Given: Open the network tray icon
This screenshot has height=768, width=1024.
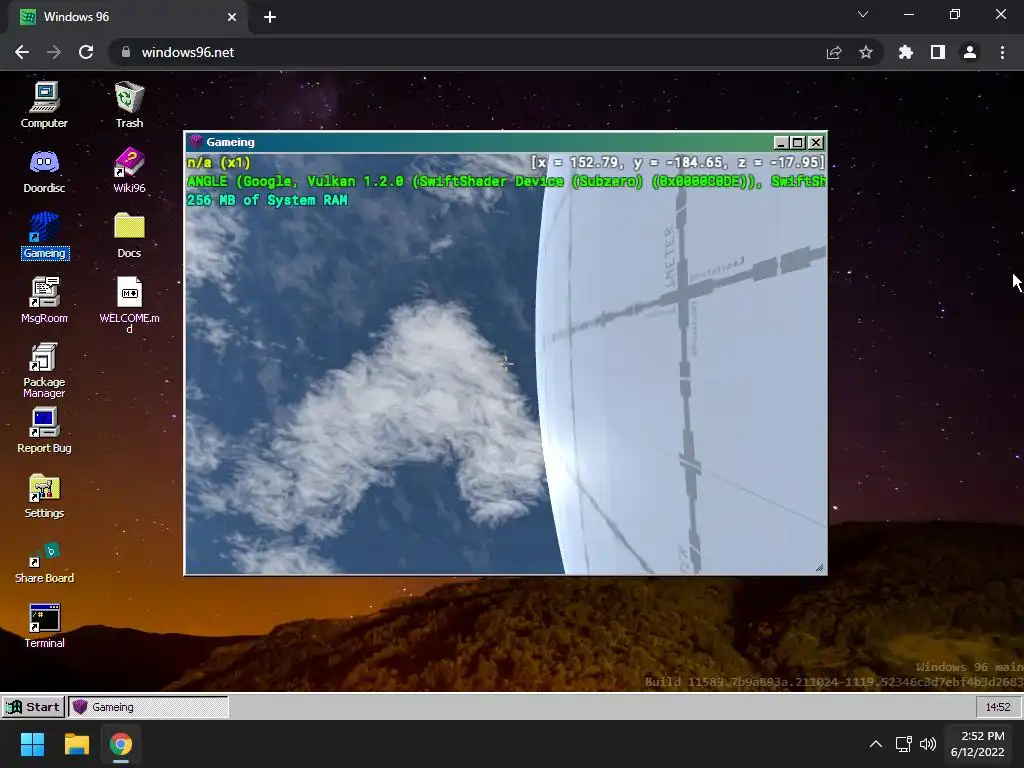Looking at the screenshot, I should 903,744.
